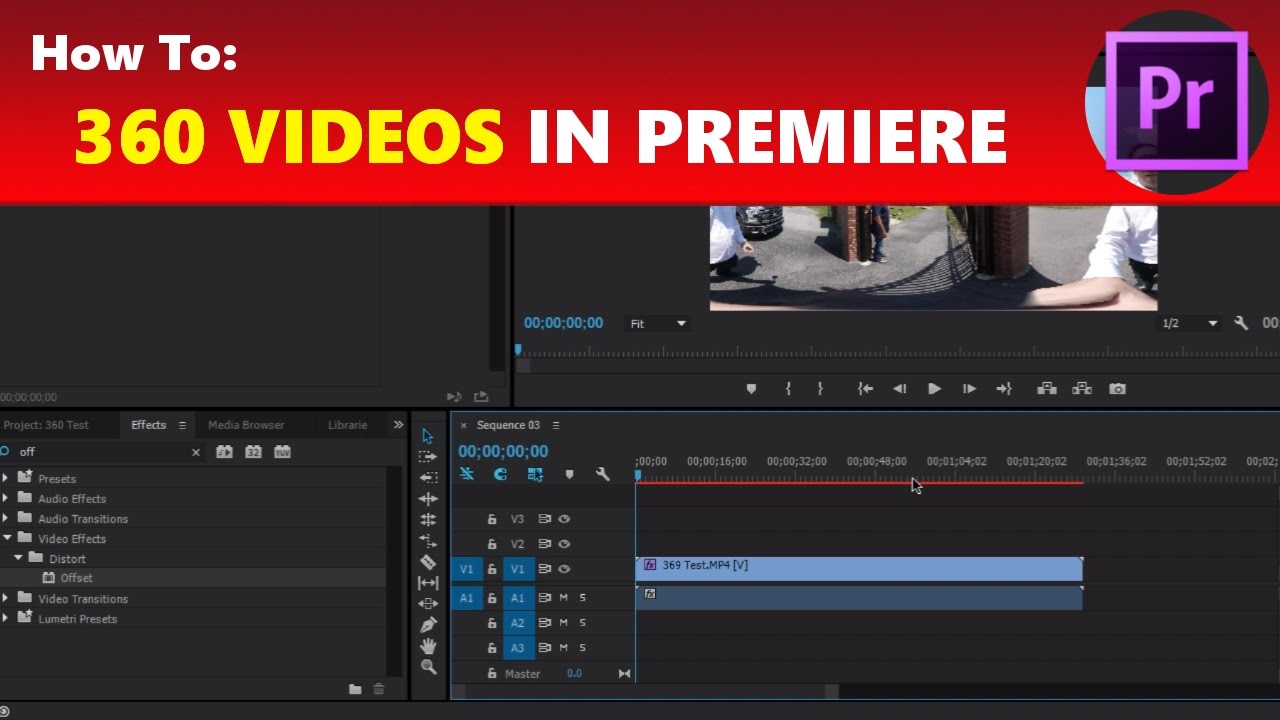Toggle Linked Selection in timeline
The height and width of the screenshot is (720, 1280).
coord(535,475)
